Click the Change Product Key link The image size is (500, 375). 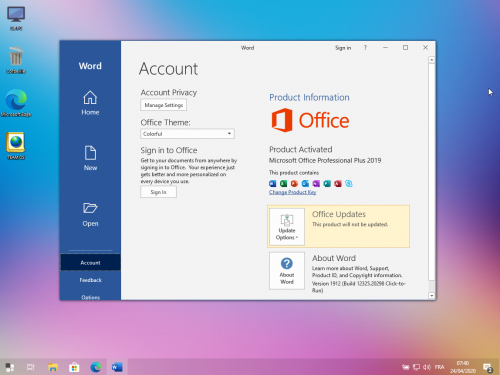292,192
